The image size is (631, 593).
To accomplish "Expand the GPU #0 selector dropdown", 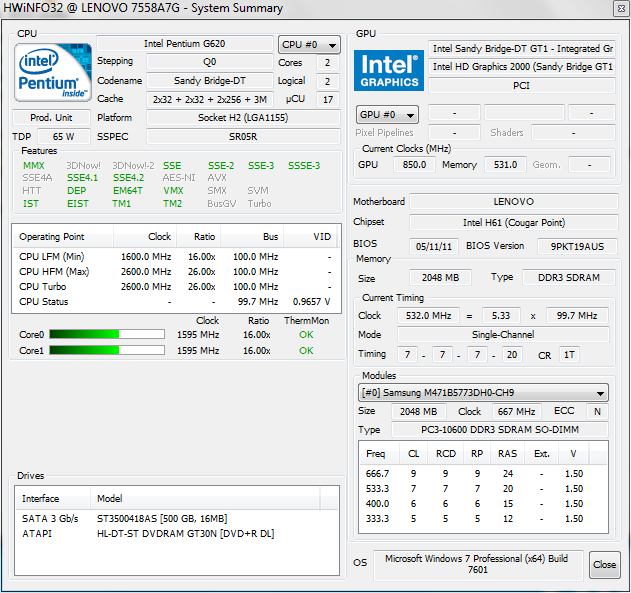I will (387, 115).
